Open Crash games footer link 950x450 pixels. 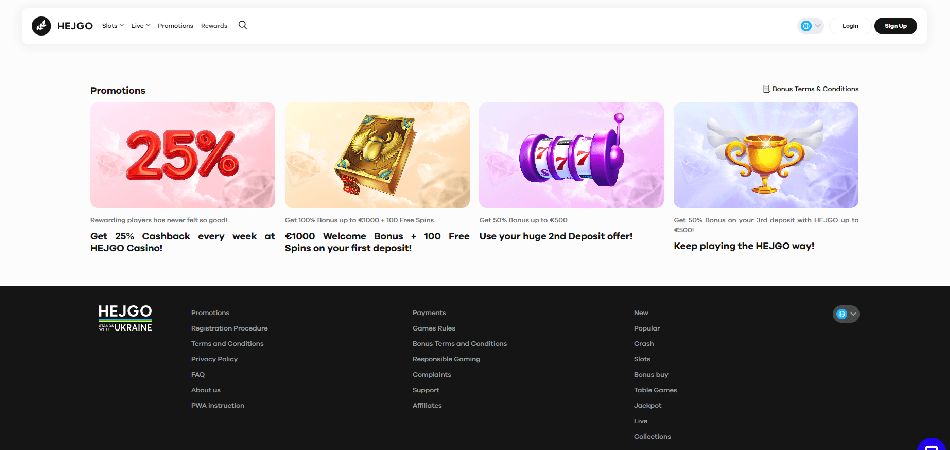(644, 343)
